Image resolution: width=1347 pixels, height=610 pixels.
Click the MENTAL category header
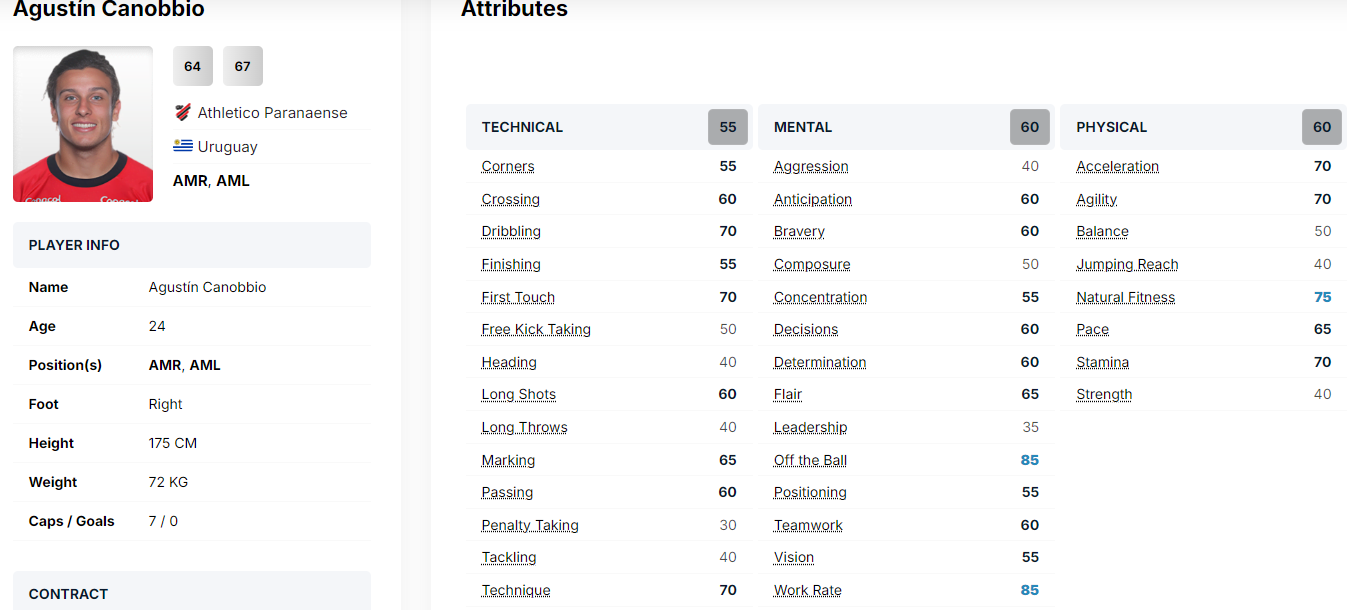pos(802,127)
